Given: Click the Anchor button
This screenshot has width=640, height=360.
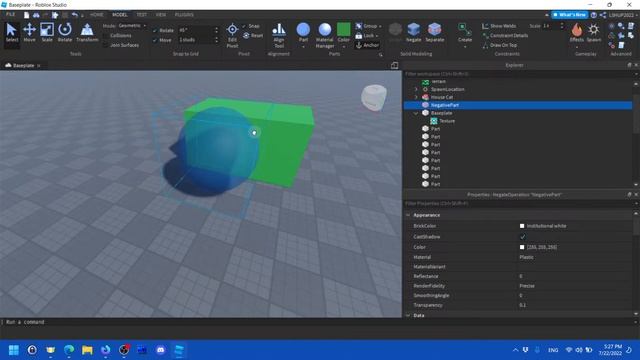Looking at the screenshot, I should pyautogui.click(x=367, y=45).
